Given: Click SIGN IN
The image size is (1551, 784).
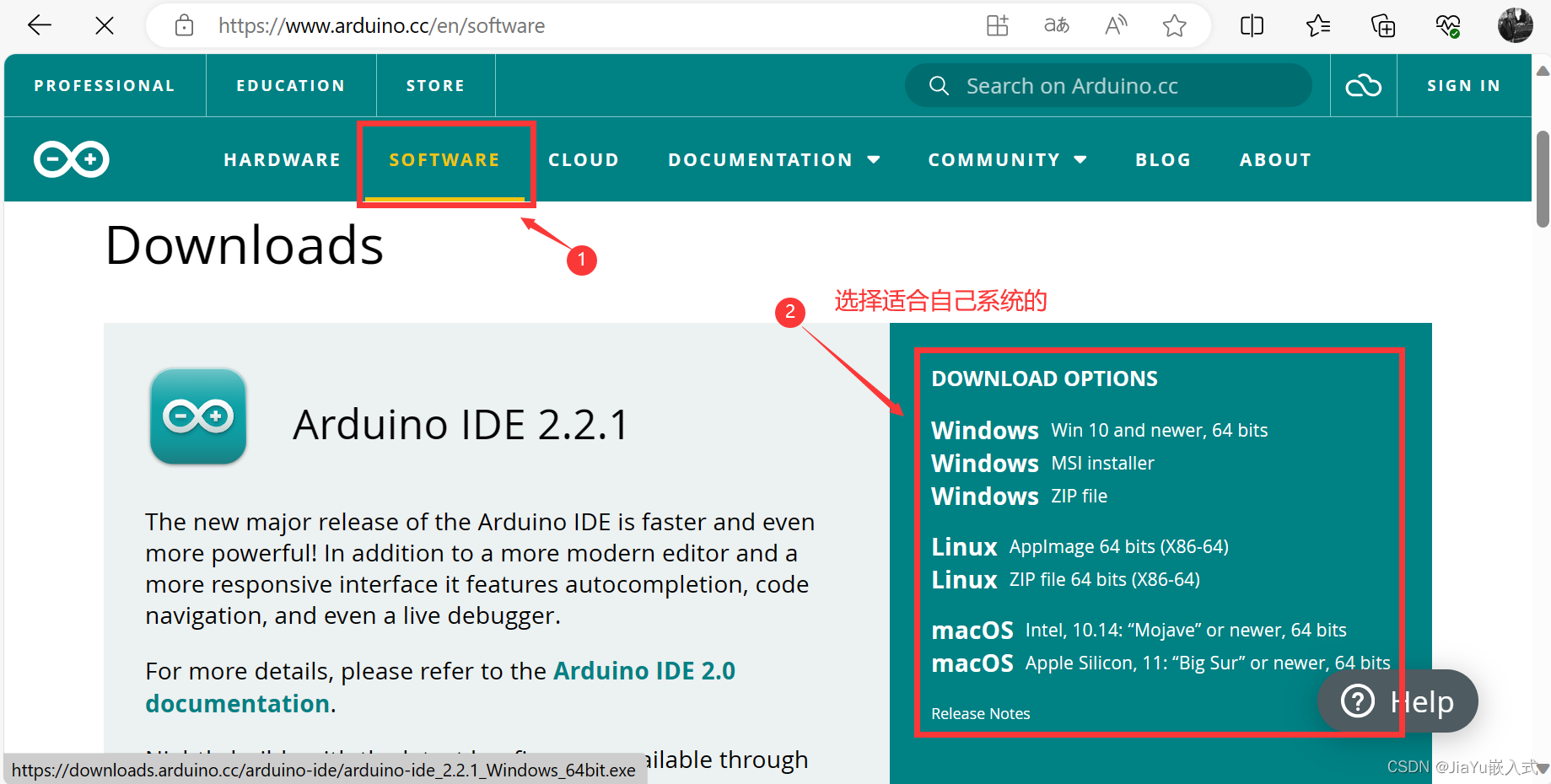Looking at the screenshot, I should [x=1463, y=85].
